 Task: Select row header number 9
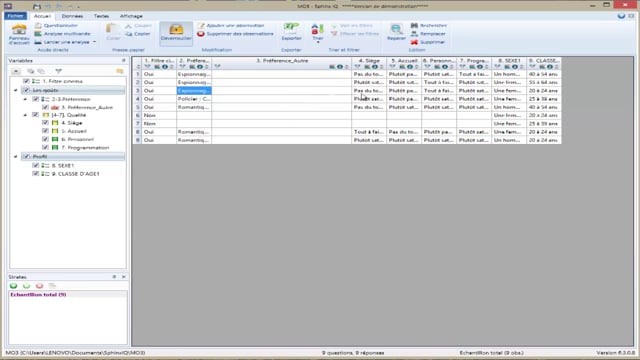[x=138, y=140]
